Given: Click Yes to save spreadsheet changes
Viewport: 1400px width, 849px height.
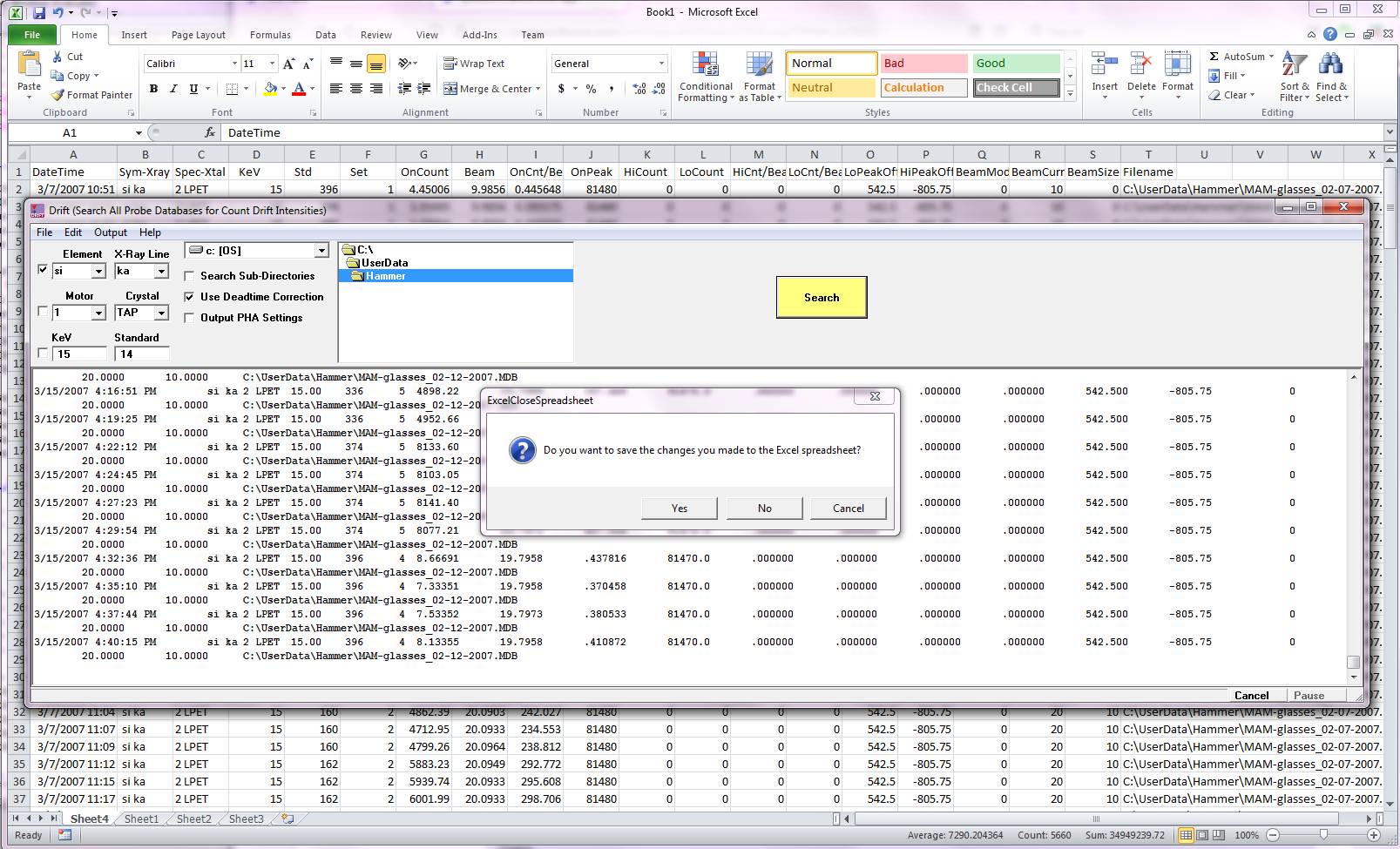Looking at the screenshot, I should pyautogui.click(x=679, y=509).
